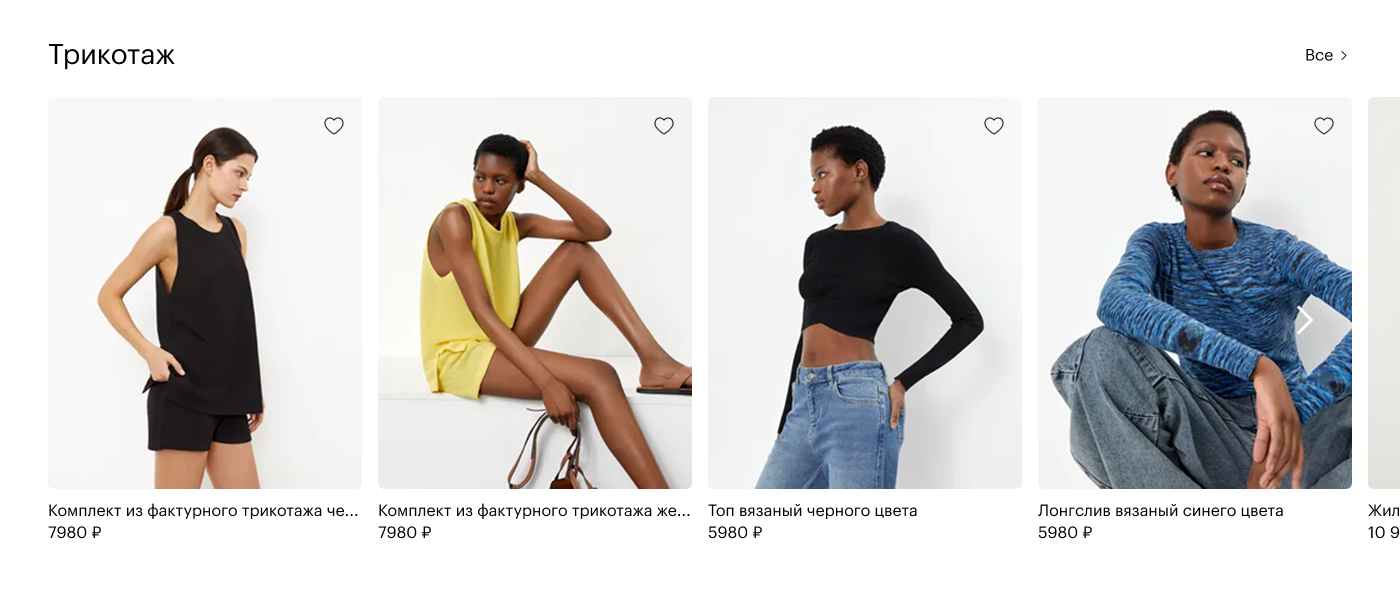This screenshot has width=1400, height=590.
Task: View the blue longsleeve model photo
Action: pyautogui.click(x=1195, y=293)
